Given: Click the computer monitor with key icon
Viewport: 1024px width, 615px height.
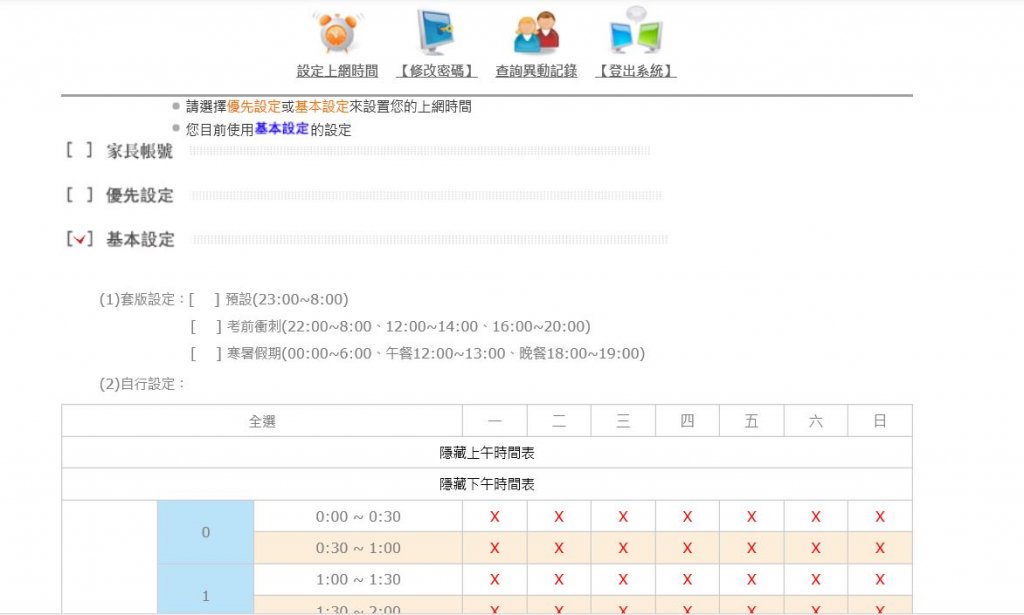Looking at the screenshot, I should tap(436, 32).
